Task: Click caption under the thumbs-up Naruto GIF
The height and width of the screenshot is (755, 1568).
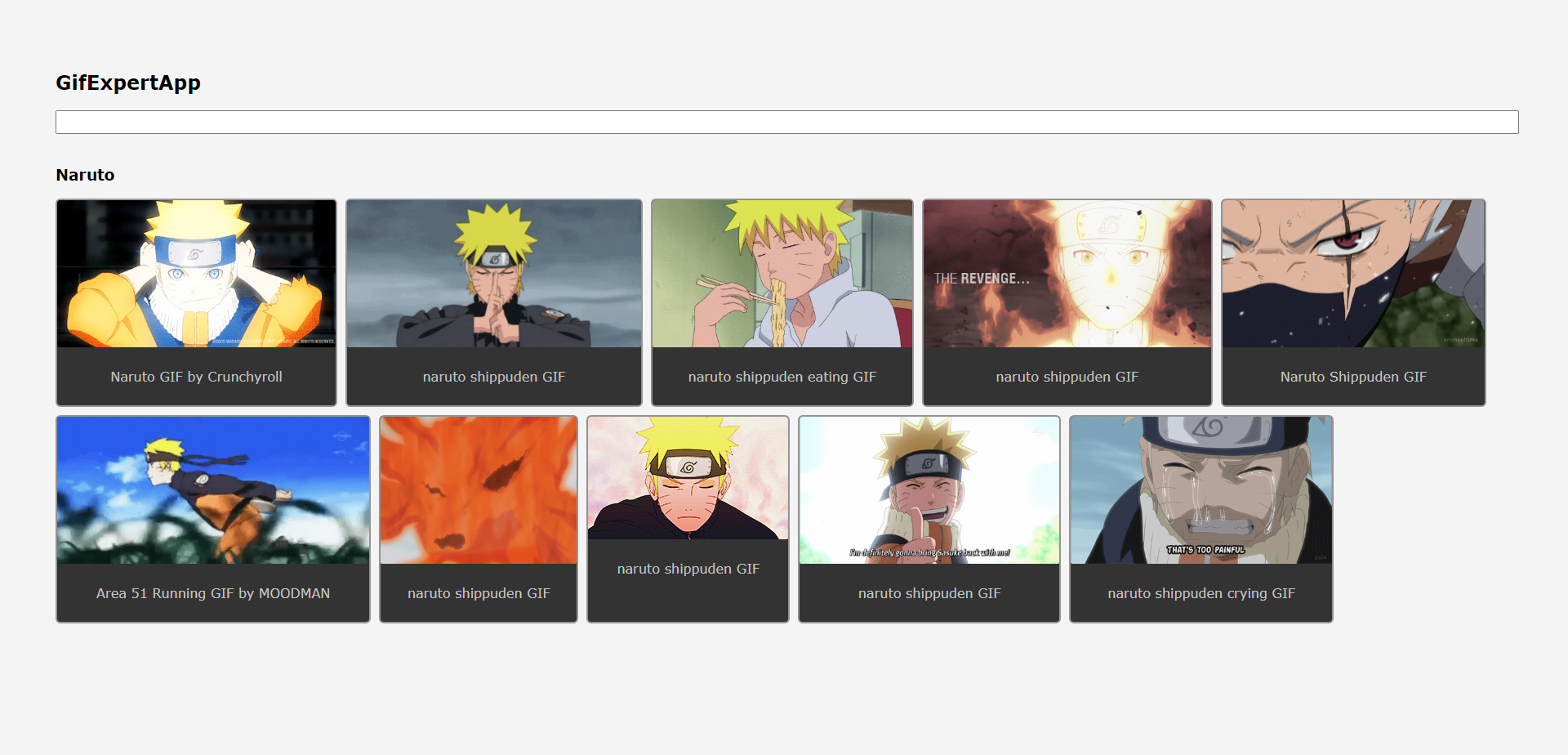Action: pos(929,593)
